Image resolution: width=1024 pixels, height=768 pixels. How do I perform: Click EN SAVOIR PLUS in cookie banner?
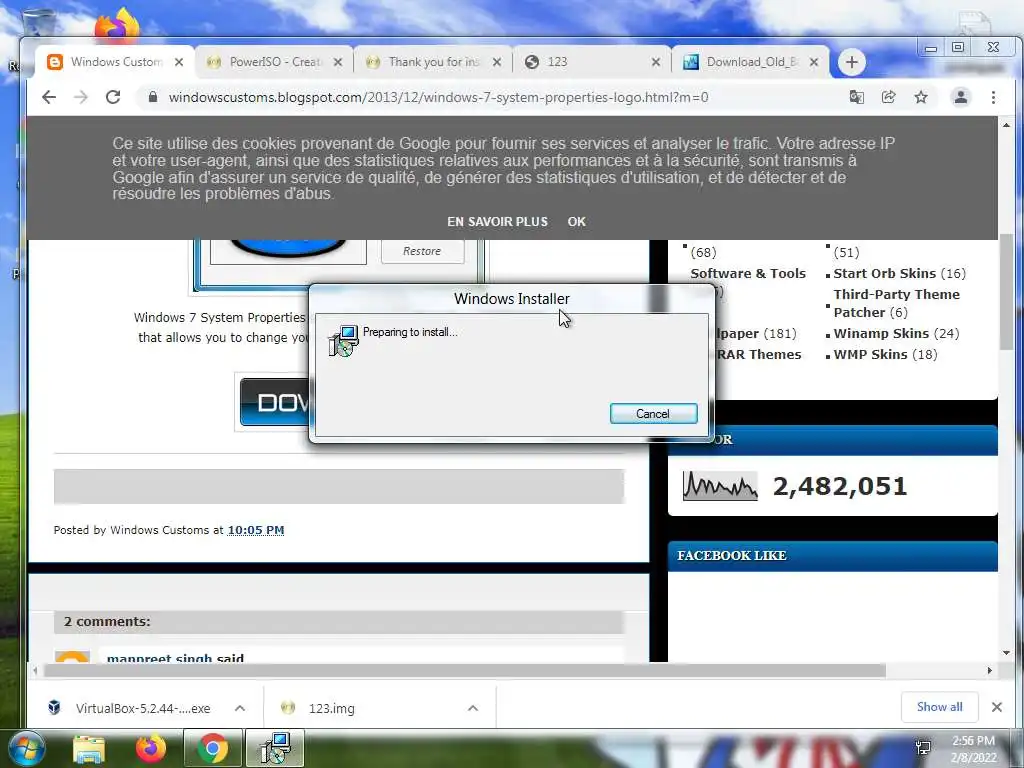tap(497, 222)
